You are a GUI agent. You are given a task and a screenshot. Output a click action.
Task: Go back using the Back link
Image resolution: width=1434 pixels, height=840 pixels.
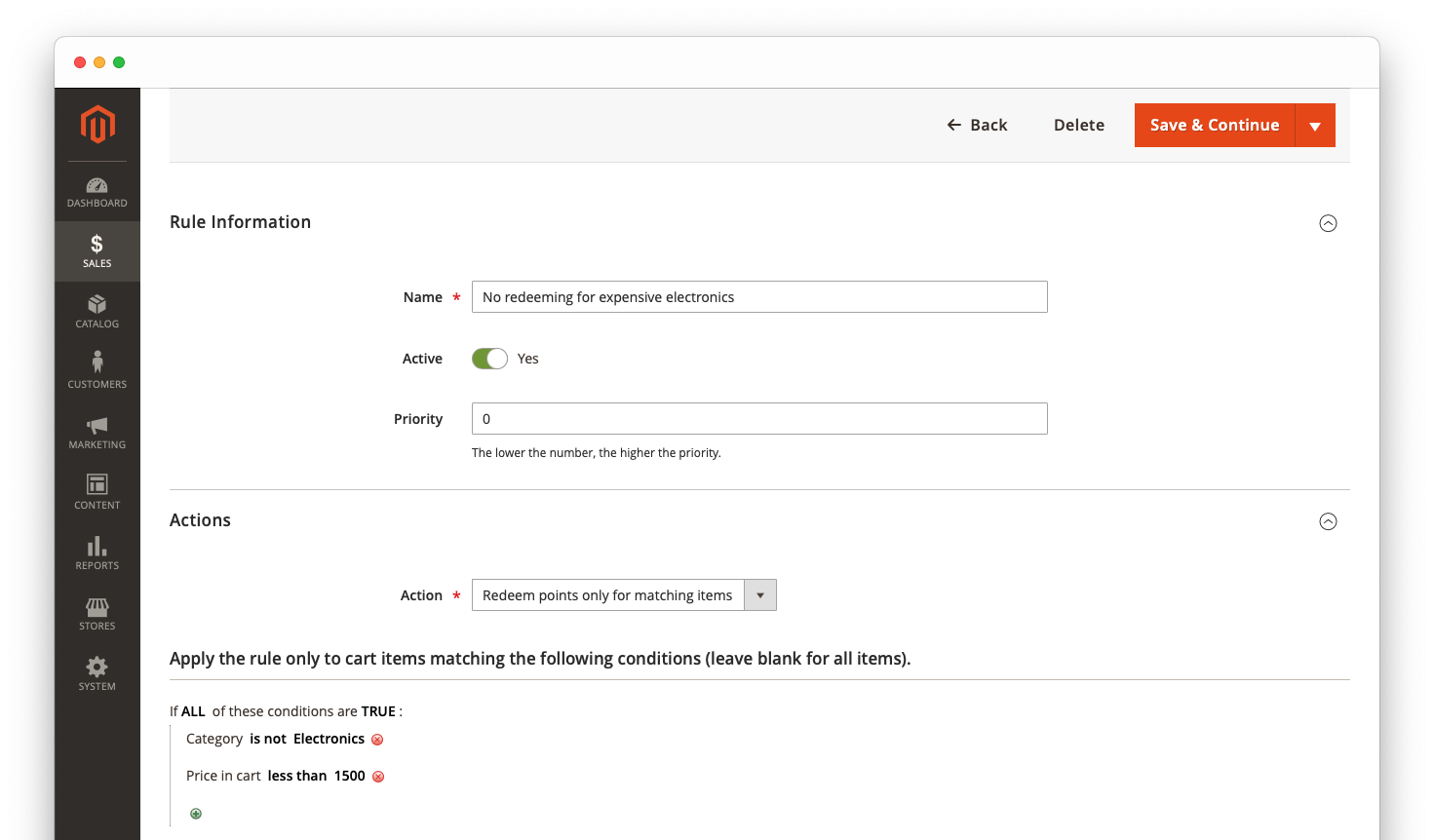pyautogui.click(x=977, y=125)
